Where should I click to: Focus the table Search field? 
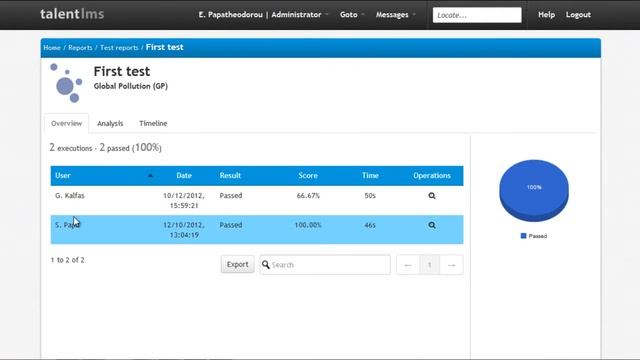coord(325,265)
